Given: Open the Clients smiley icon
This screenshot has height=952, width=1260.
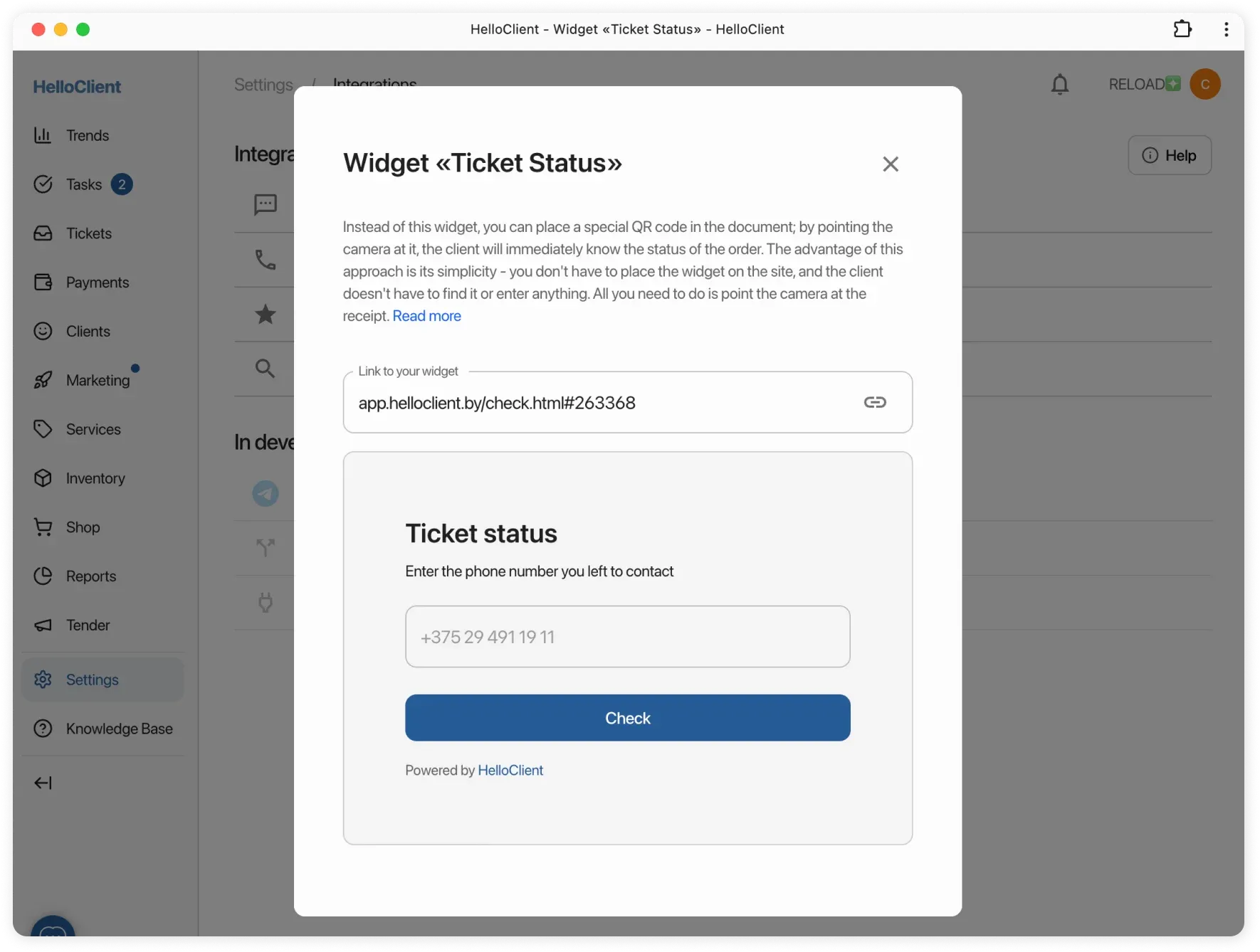Looking at the screenshot, I should [43, 331].
